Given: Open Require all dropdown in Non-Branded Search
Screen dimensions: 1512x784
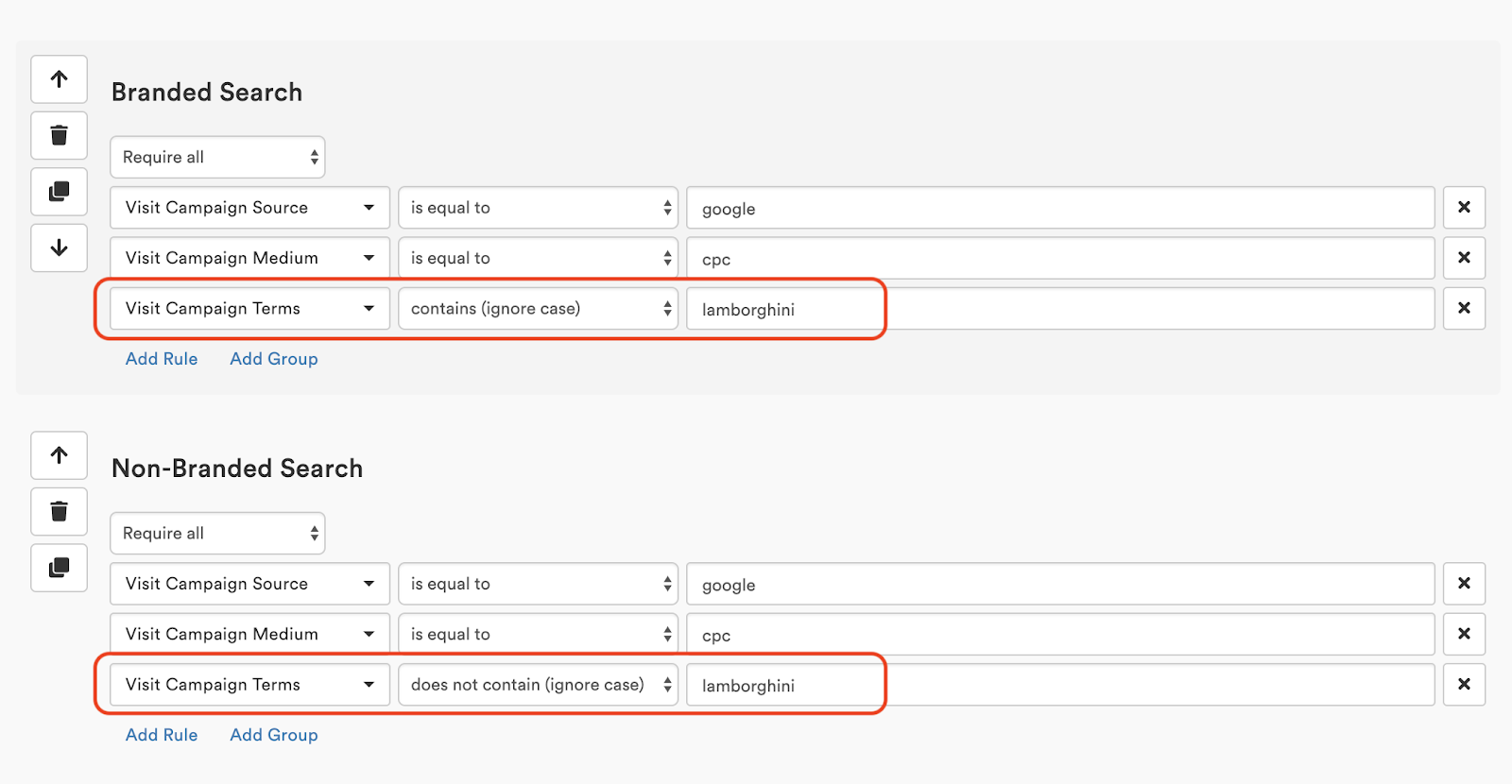Looking at the screenshot, I should tap(217, 534).
